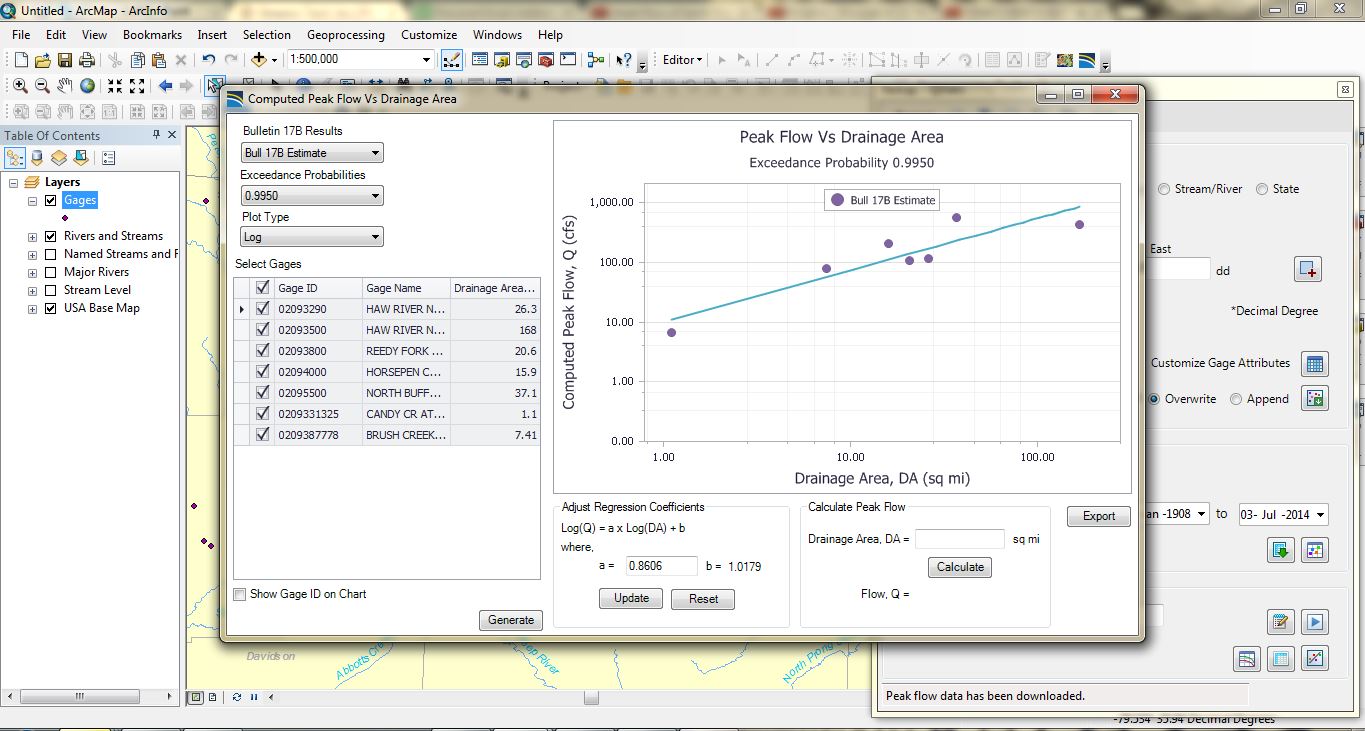Click the Generate button

(510, 620)
